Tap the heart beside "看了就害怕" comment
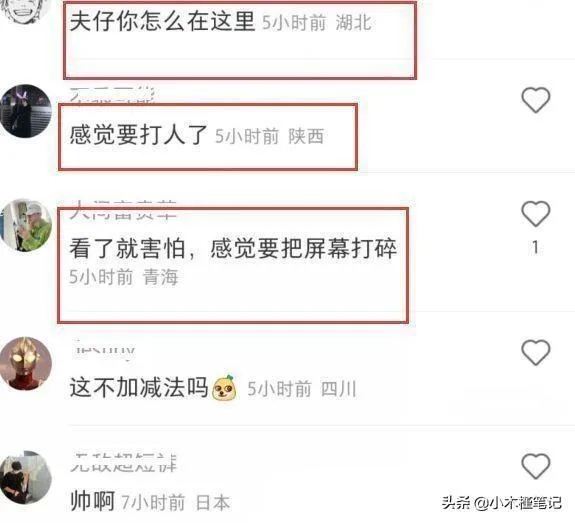 (536, 213)
